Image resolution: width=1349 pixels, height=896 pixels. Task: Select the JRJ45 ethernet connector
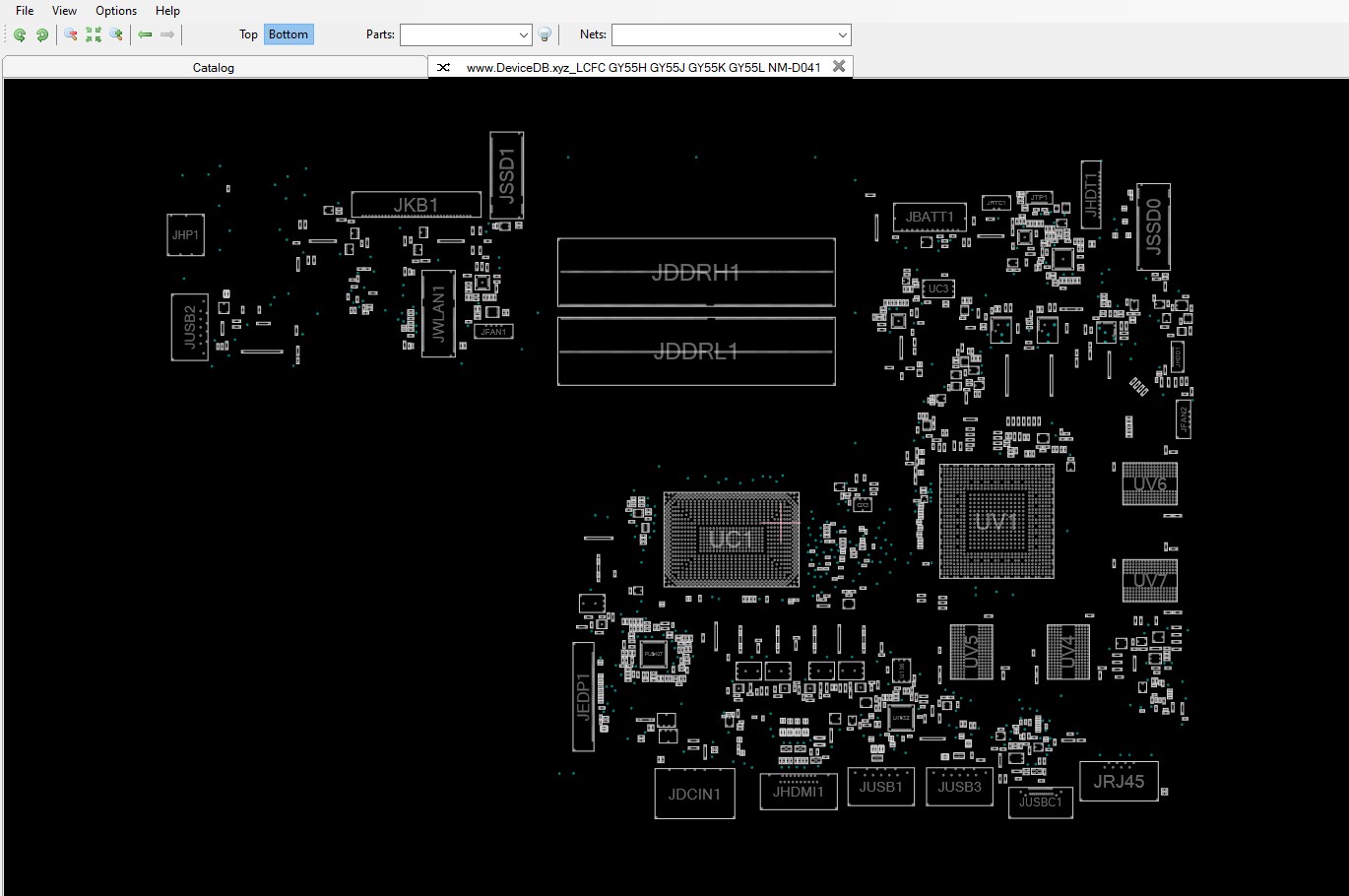pyautogui.click(x=1119, y=781)
